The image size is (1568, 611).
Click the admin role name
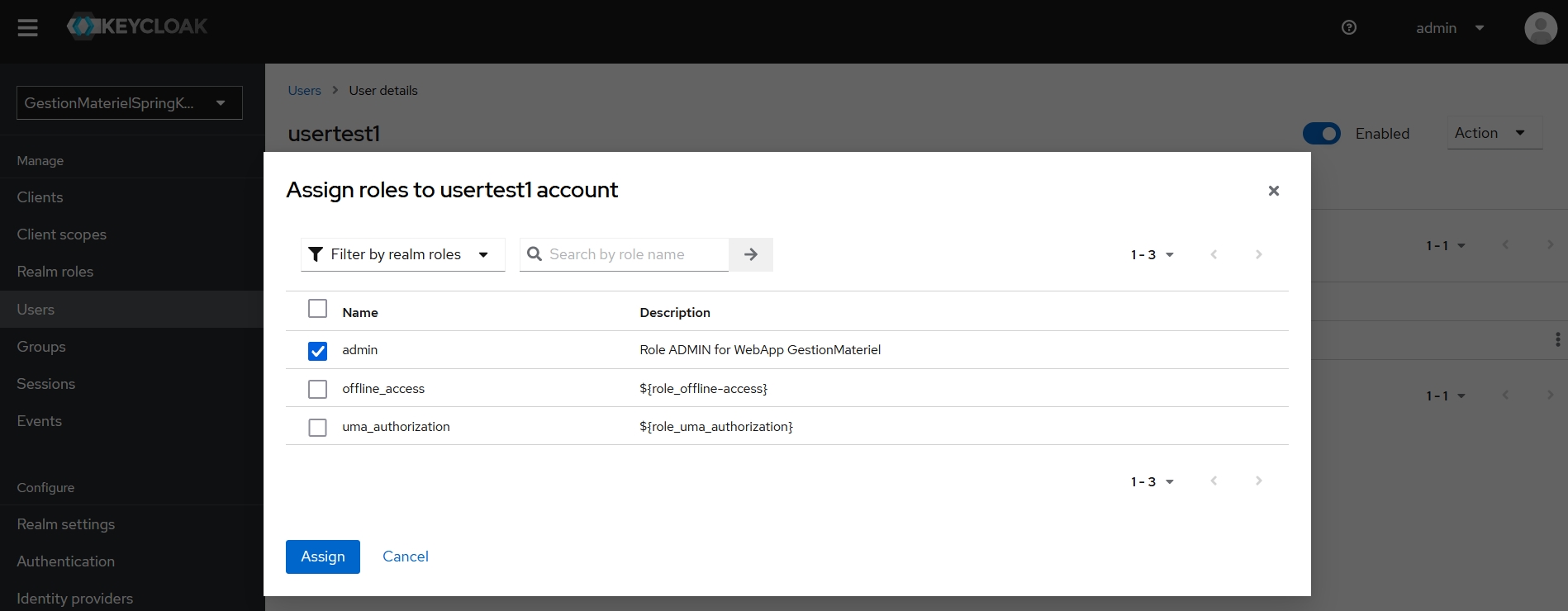coord(360,350)
